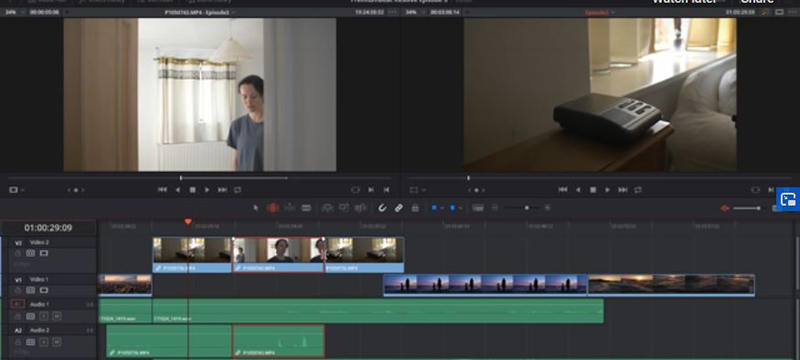The image size is (800, 360).
Task: Select the arrow Selection Mode tool
Action: pyautogui.click(x=256, y=208)
